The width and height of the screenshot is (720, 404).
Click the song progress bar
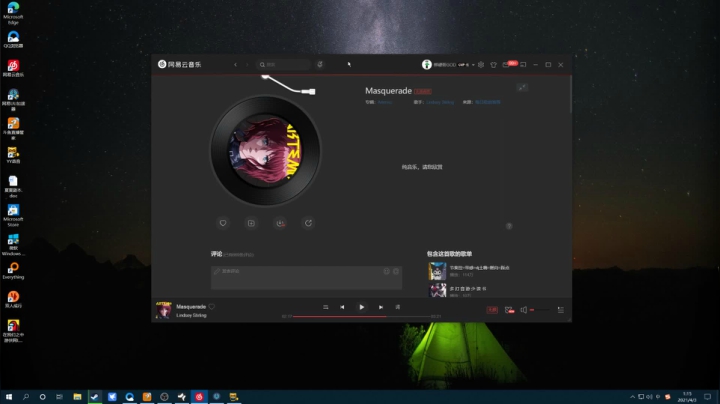[361, 316]
